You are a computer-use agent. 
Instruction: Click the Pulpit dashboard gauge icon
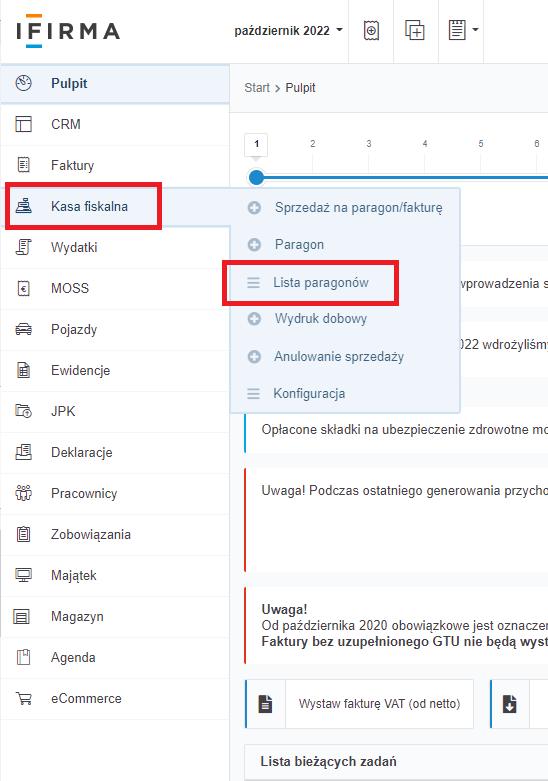tap(23, 83)
